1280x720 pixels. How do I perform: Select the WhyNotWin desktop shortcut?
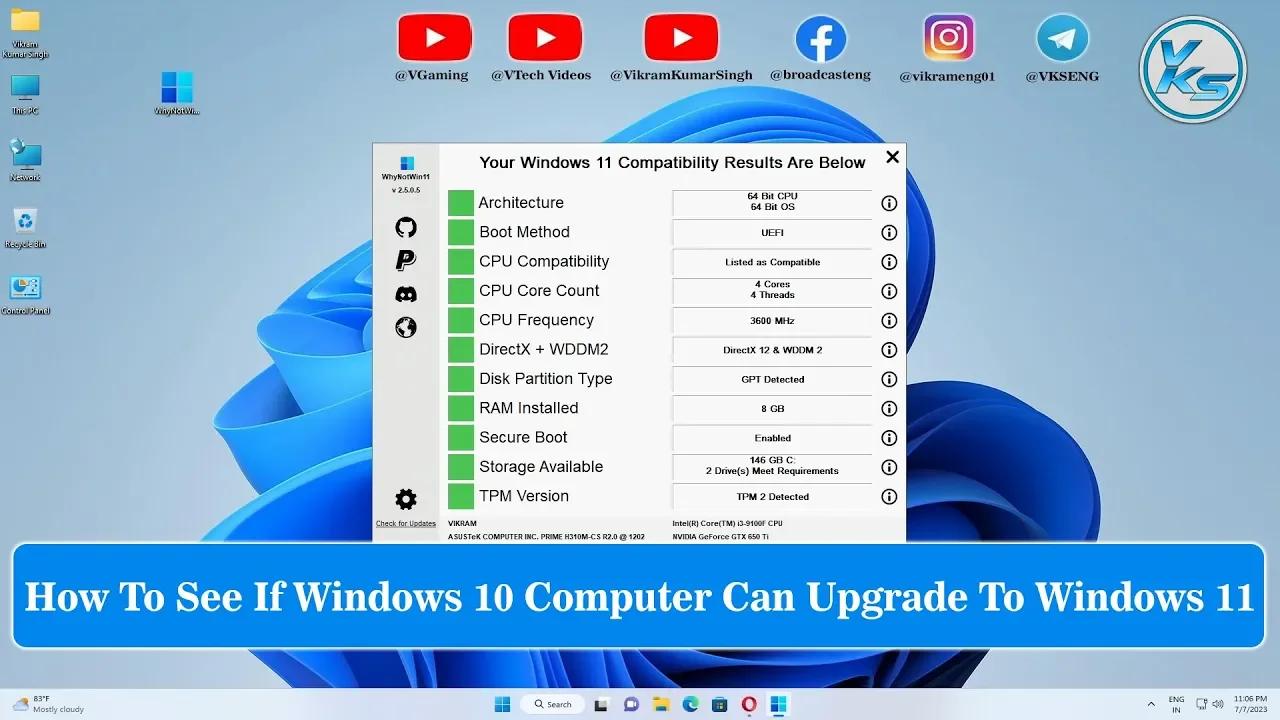pyautogui.click(x=177, y=93)
